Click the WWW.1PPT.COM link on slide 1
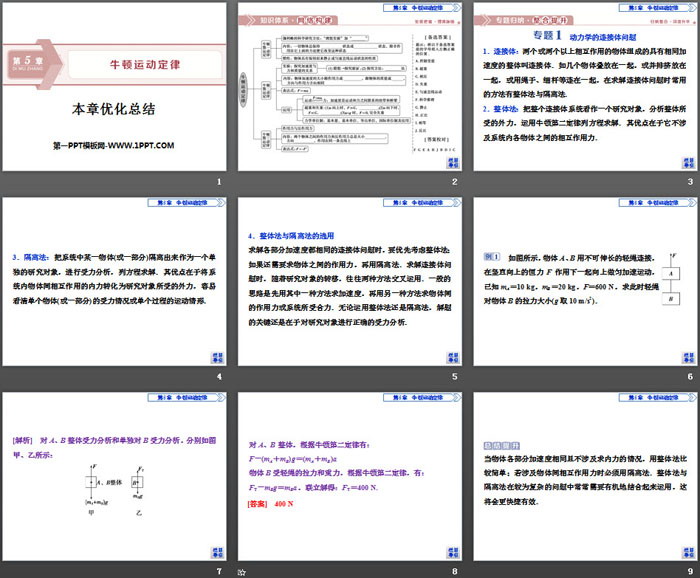 point(150,146)
